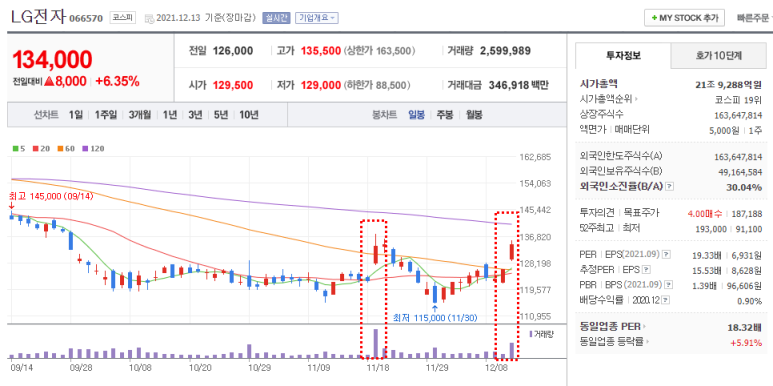Viewport: 773px width, 386px height.
Task: Click help icon next to 배당수익률 2020.12
Action: [x=666, y=300]
